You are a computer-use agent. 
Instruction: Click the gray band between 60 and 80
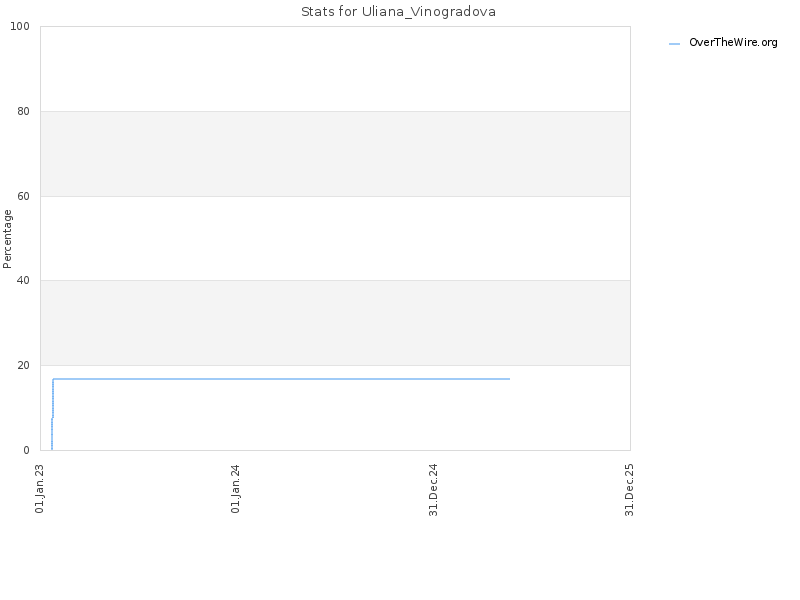[335, 154]
